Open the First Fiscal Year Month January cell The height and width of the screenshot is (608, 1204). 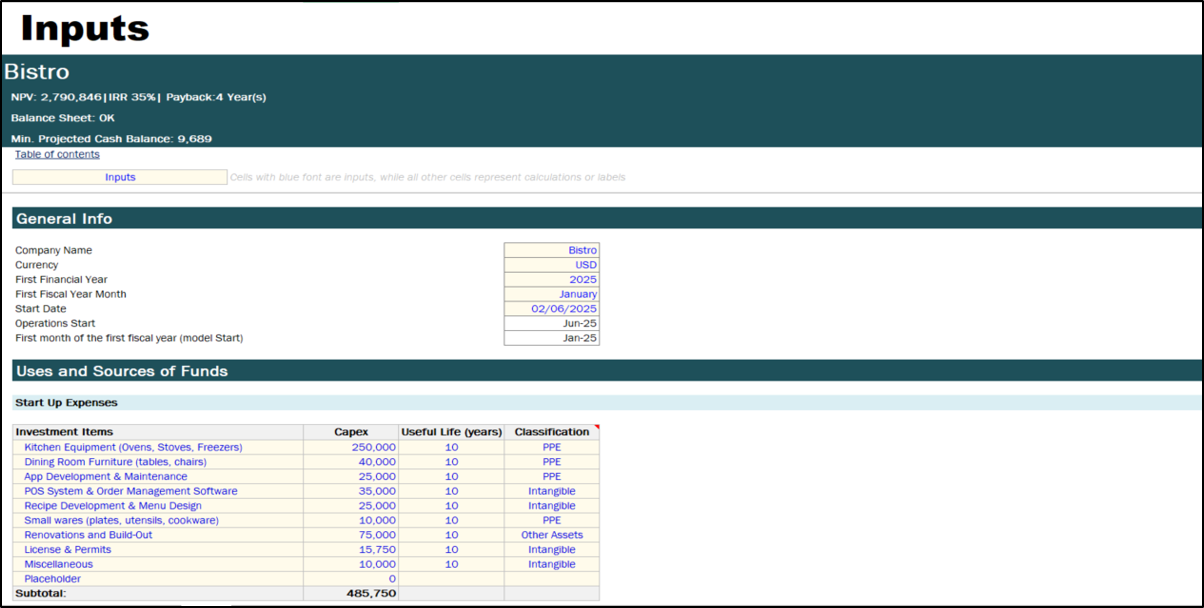click(x=552, y=294)
